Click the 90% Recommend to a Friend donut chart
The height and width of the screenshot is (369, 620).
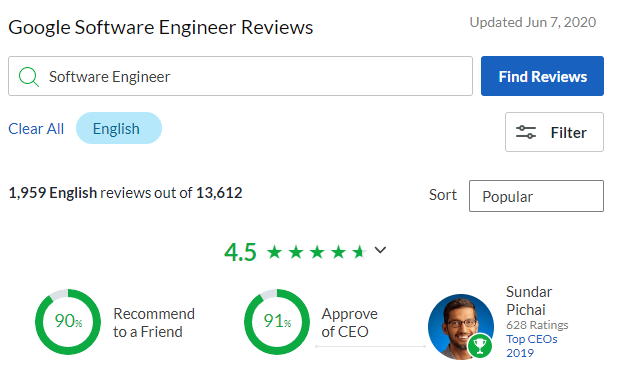click(68, 322)
